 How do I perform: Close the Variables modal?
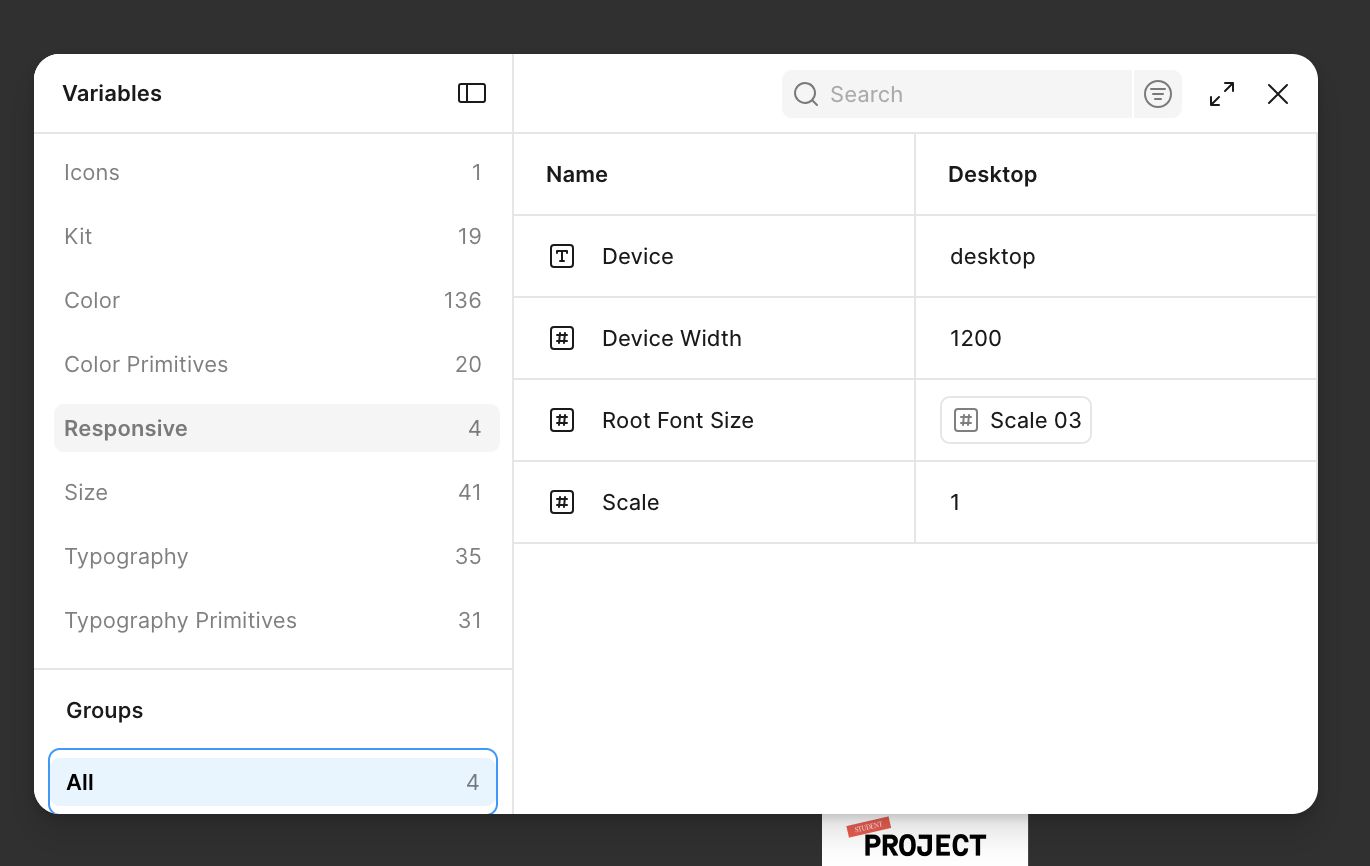(x=1278, y=94)
